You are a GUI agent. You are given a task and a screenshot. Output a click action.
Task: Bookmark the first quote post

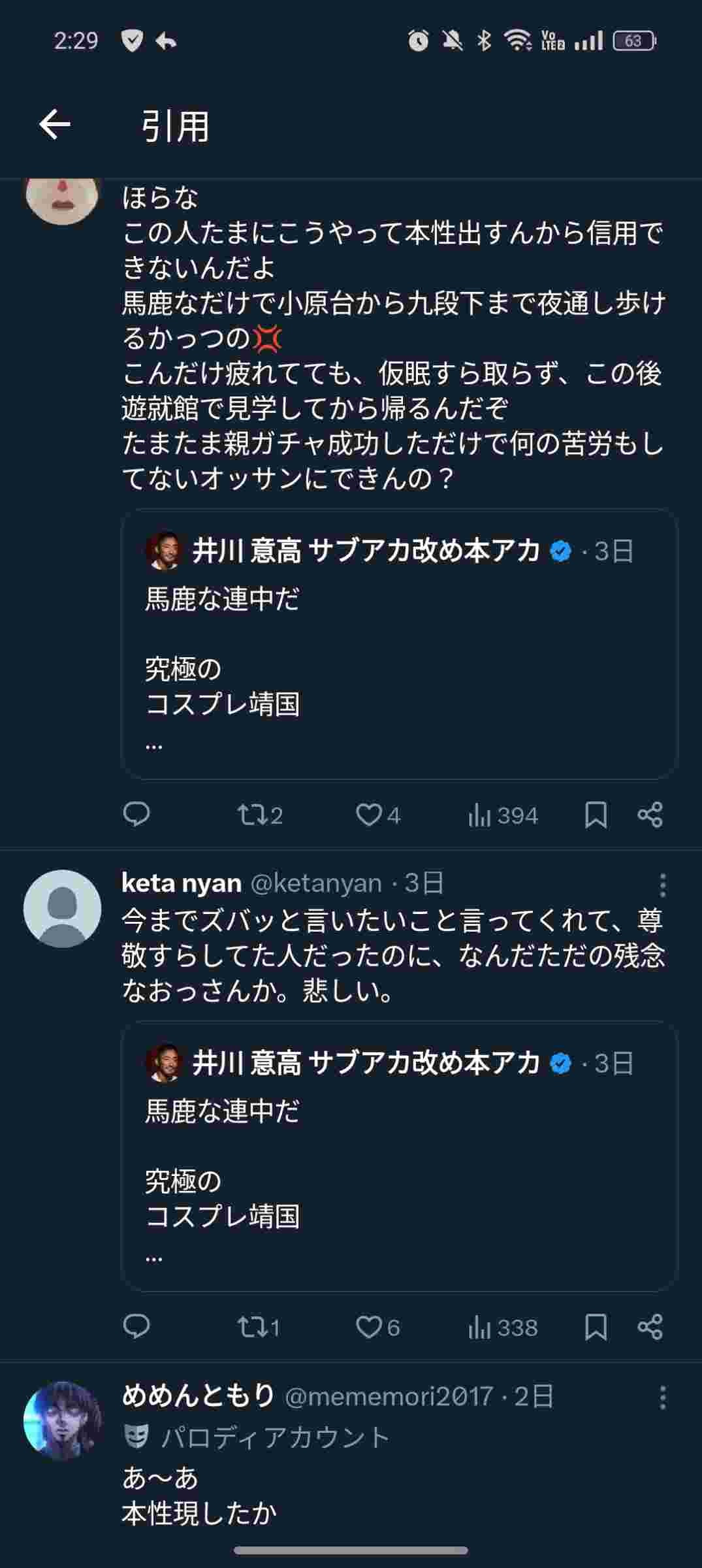click(x=596, y=815)
